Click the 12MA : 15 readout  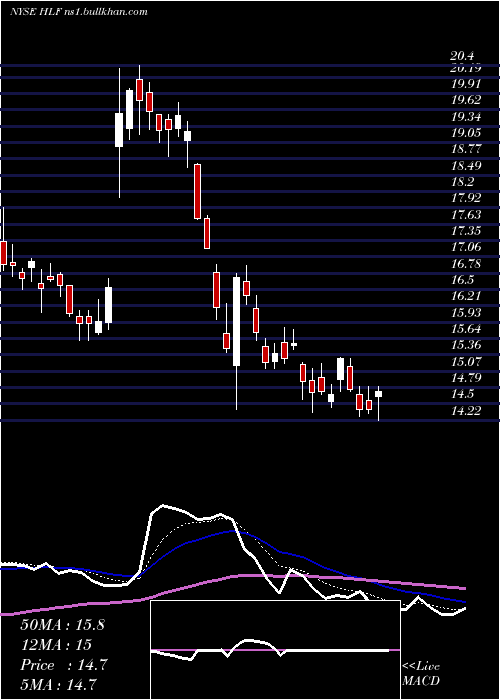(56, 645)
